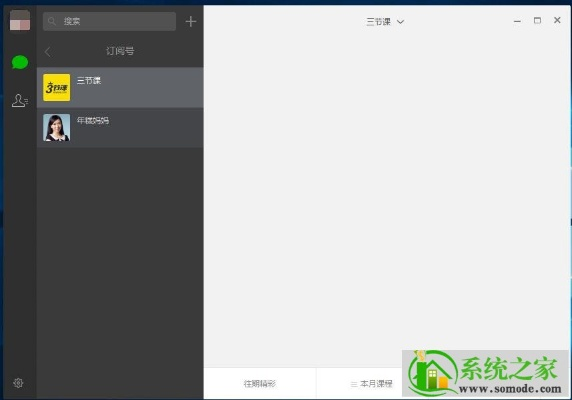Select the 年糕妈妈 subscription entry
Image resolution: width=572 pixels, height=400 pixels.
pos(120,128)
